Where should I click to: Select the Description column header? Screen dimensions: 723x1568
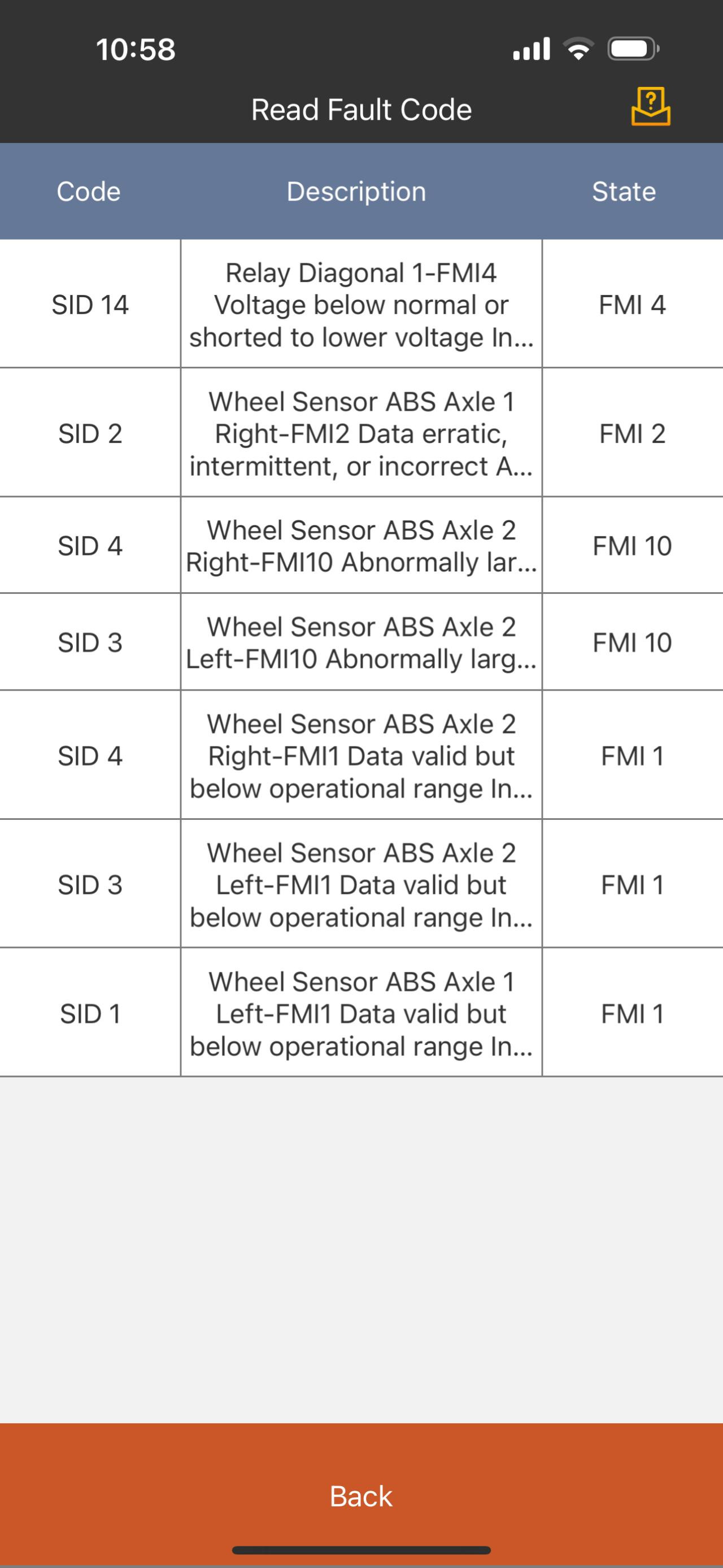click(356, 191)
